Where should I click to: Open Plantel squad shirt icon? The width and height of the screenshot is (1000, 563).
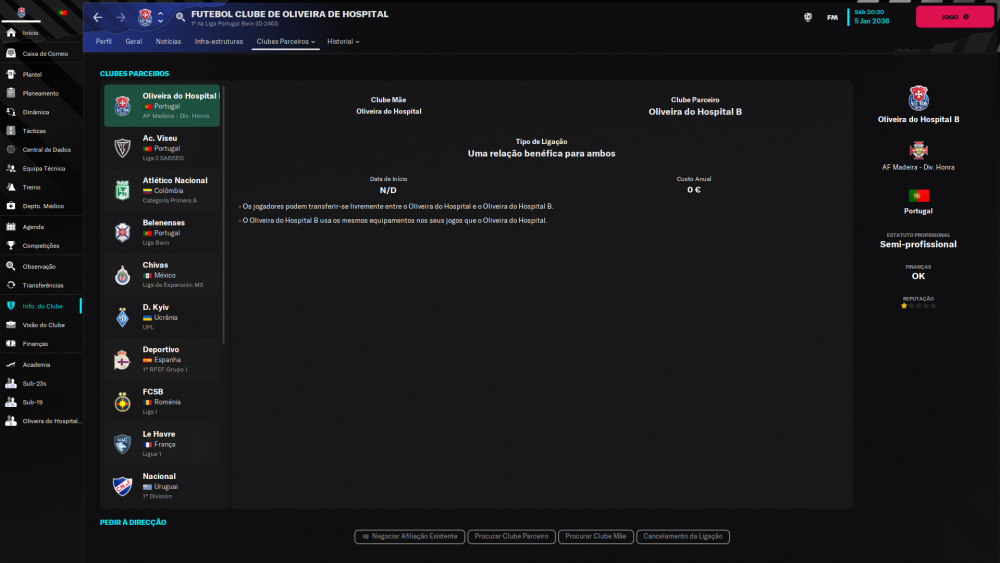pyautogui.click(x=11, y=74)
